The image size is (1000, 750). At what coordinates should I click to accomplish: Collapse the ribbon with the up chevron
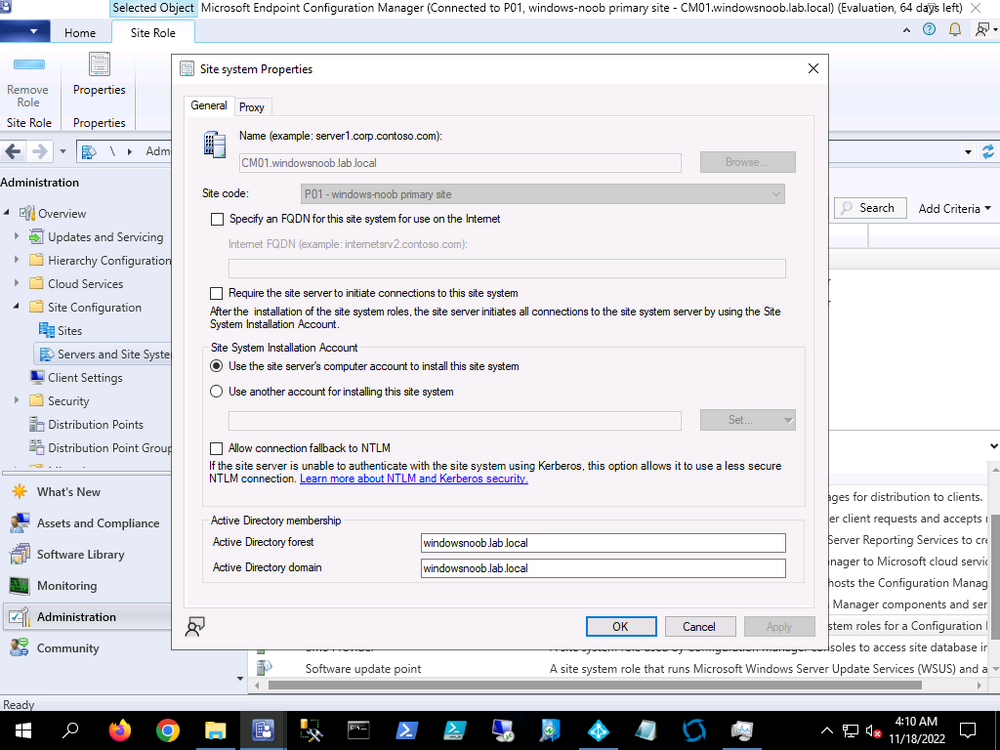pyautogui.click(x=906, y=30)
